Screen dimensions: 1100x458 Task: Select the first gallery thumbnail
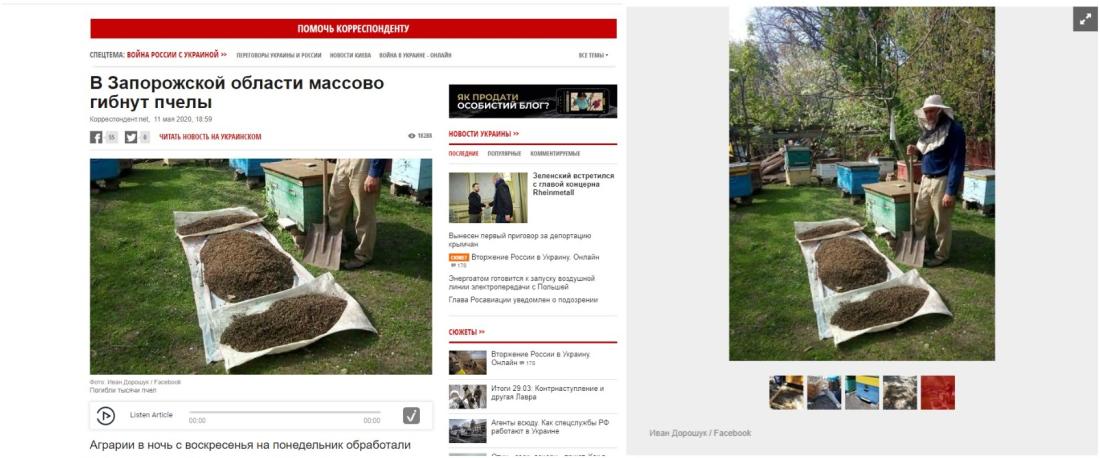(x=786, y=393)
